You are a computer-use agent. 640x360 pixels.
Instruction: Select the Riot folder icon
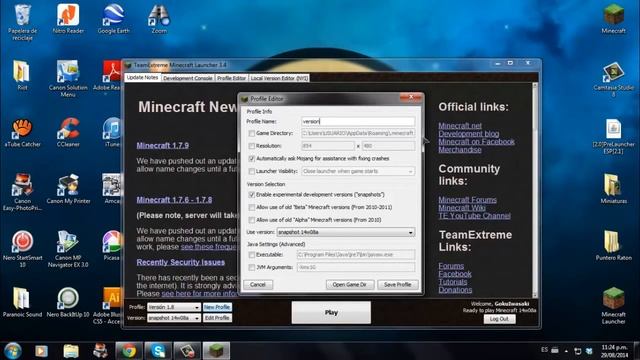pos(22,75)
